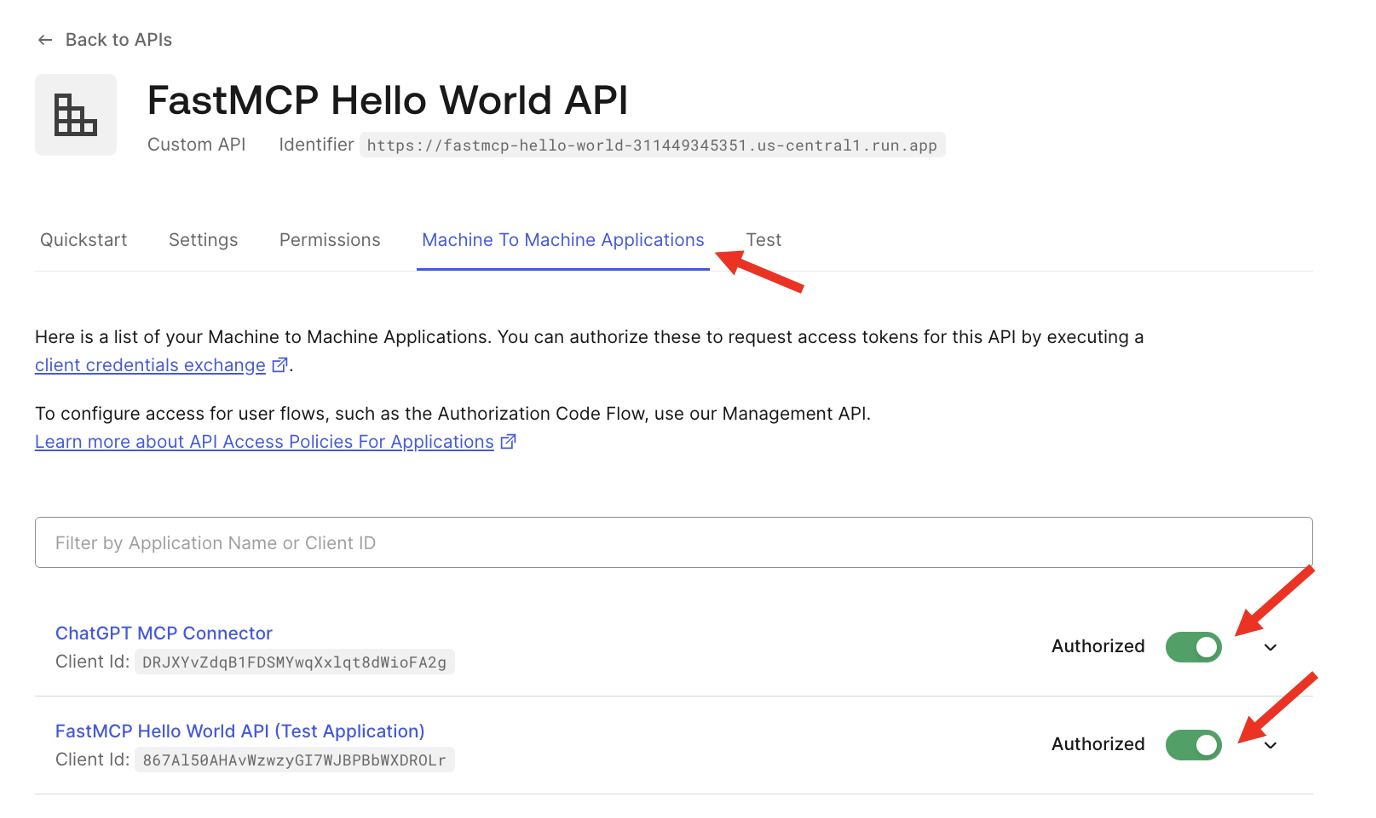Click the external link icon after API Access Policies link
The height and width of the screenshot is (818, 1376).
point(508,440)
